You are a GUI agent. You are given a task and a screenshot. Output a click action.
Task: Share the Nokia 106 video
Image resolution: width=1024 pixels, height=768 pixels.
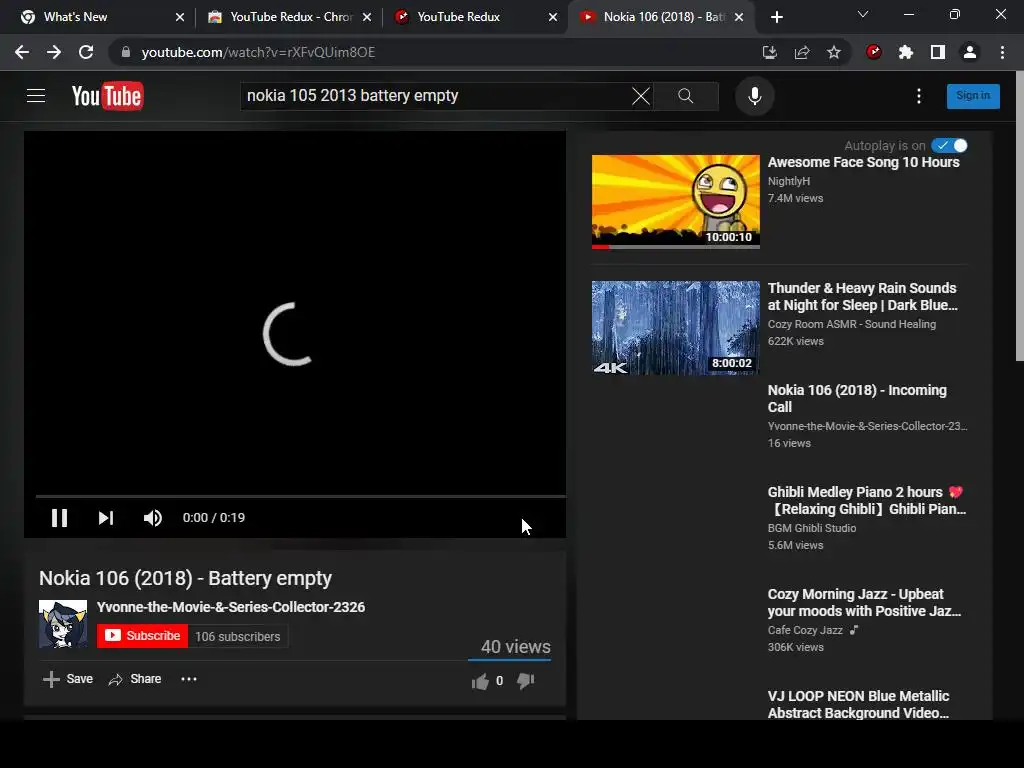click(135, 679)
